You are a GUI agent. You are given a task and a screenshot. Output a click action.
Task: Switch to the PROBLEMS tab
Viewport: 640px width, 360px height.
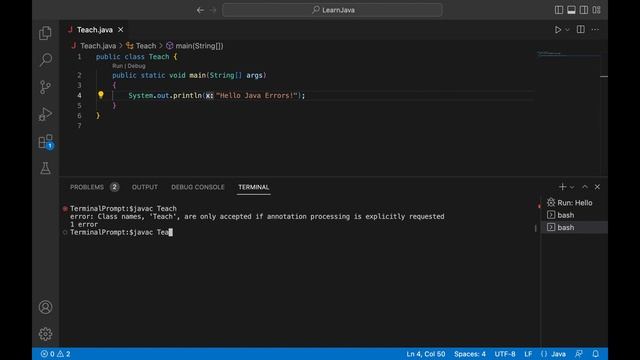87,187
